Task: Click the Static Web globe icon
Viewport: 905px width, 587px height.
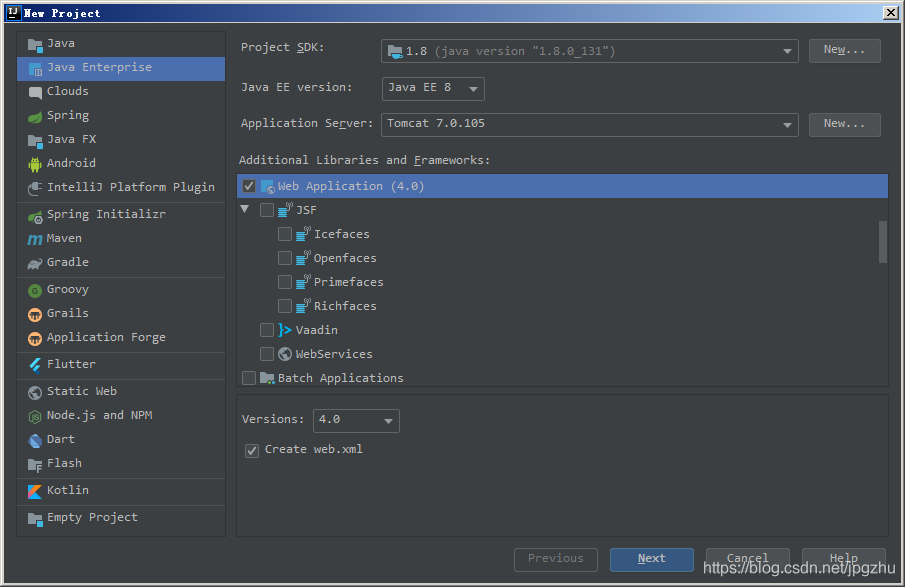Action: coord(35,392)
